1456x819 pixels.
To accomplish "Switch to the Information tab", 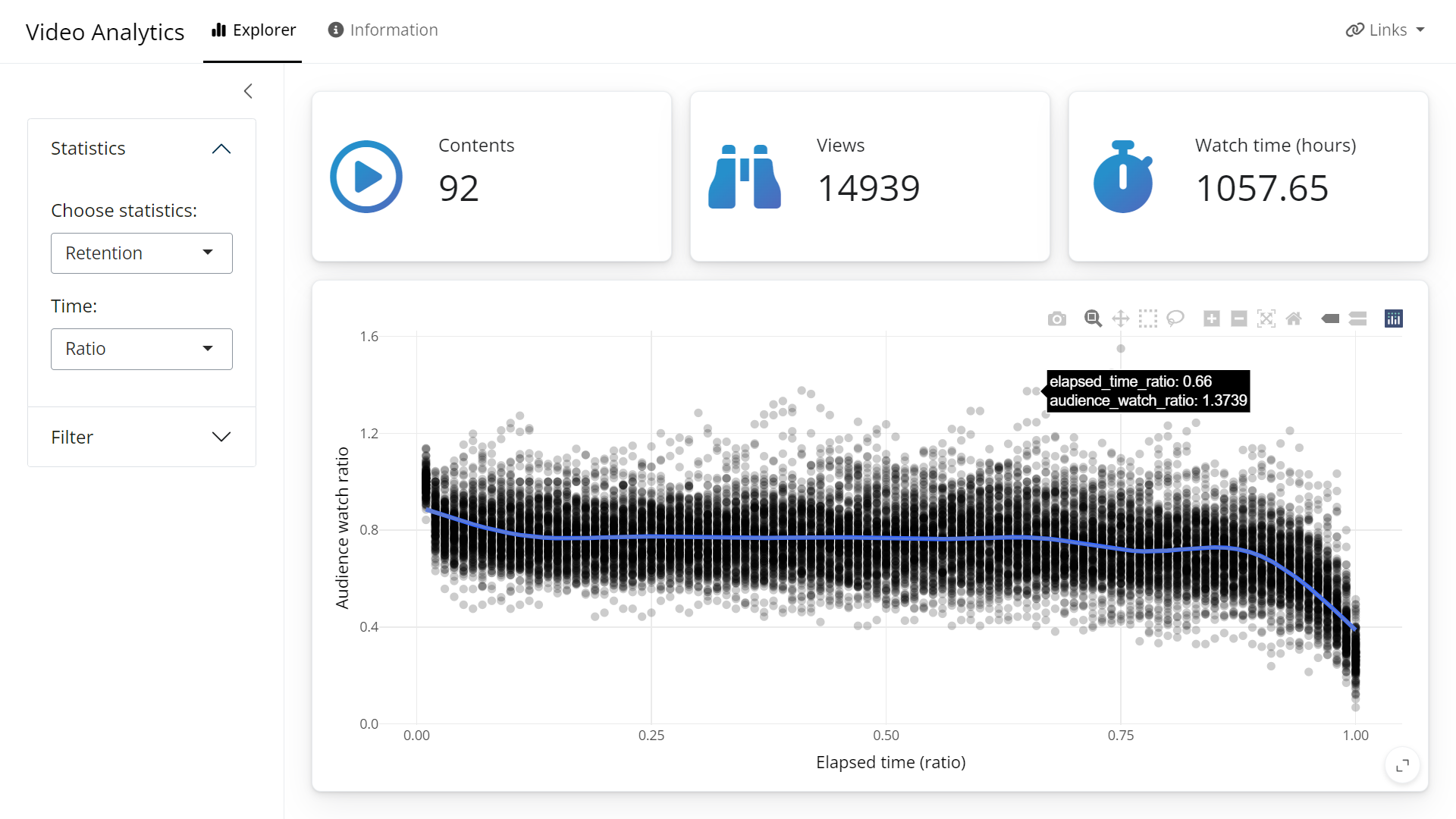I will click(x=382, y=30).
